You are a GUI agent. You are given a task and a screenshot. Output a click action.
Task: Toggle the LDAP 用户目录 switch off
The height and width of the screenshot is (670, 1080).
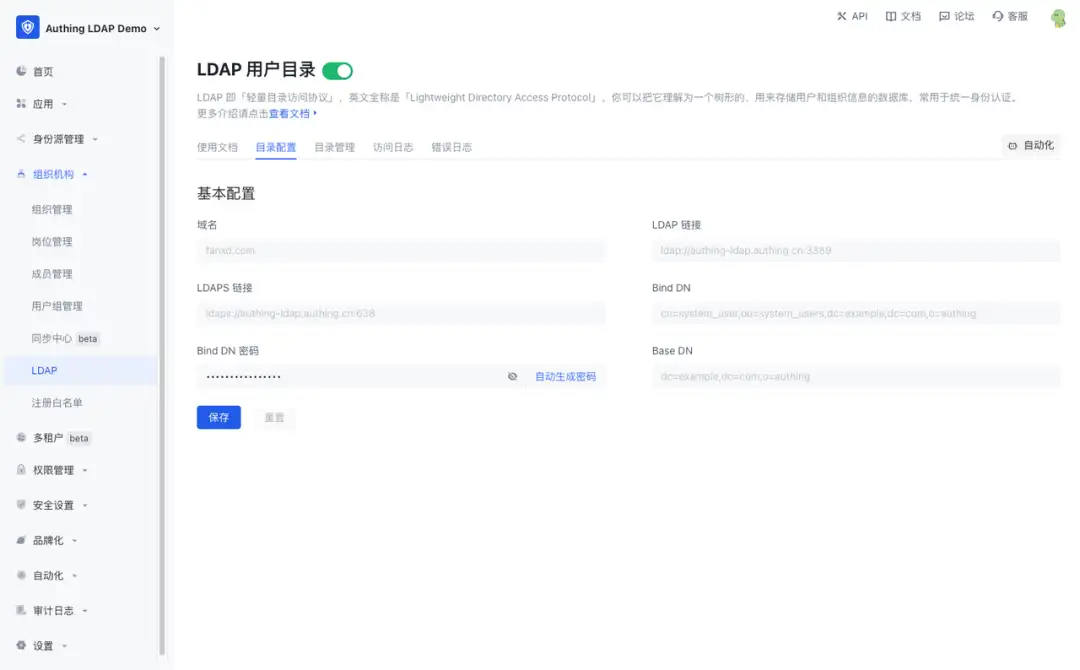(338, 70)
